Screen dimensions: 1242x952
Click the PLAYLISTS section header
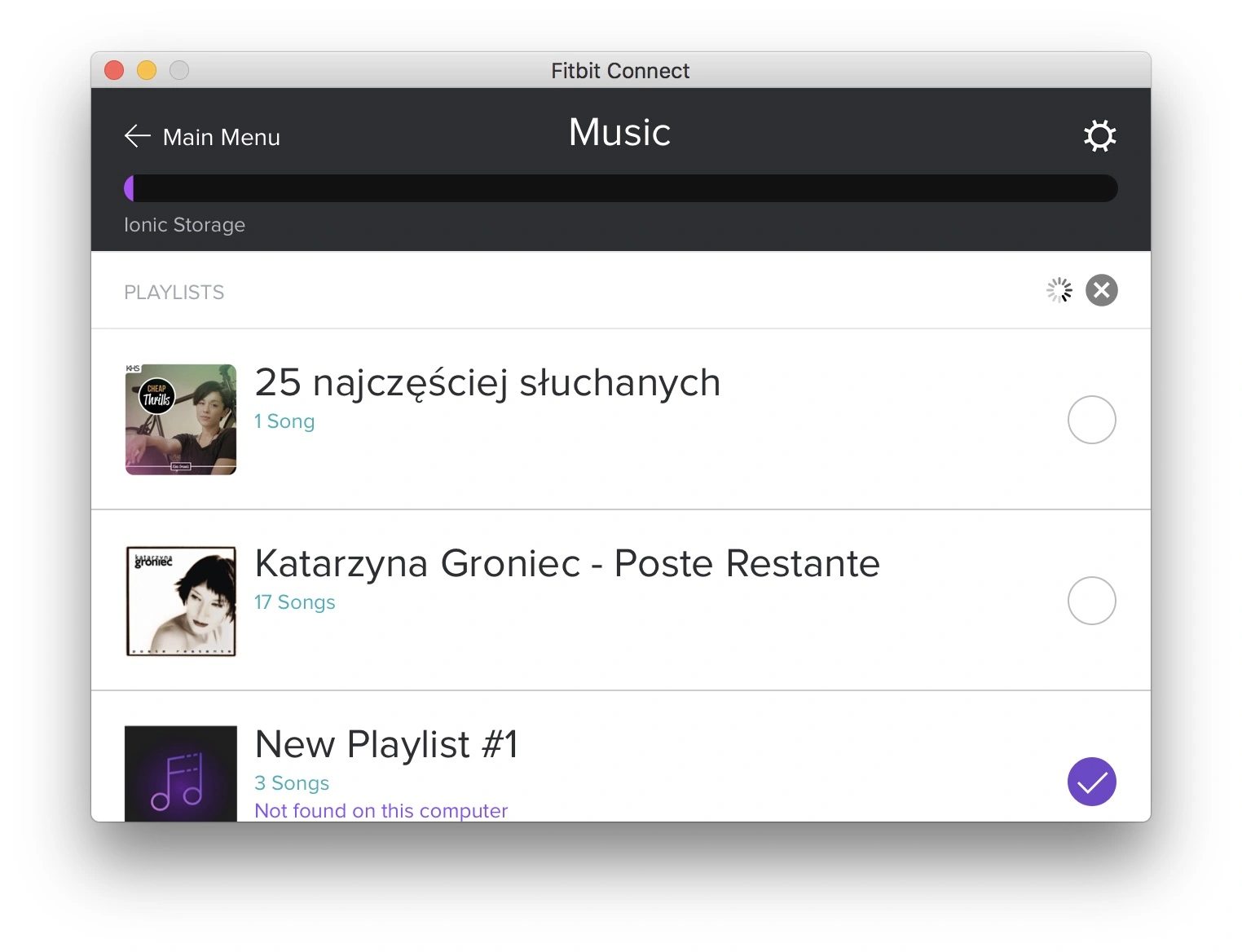coord(174,292)
